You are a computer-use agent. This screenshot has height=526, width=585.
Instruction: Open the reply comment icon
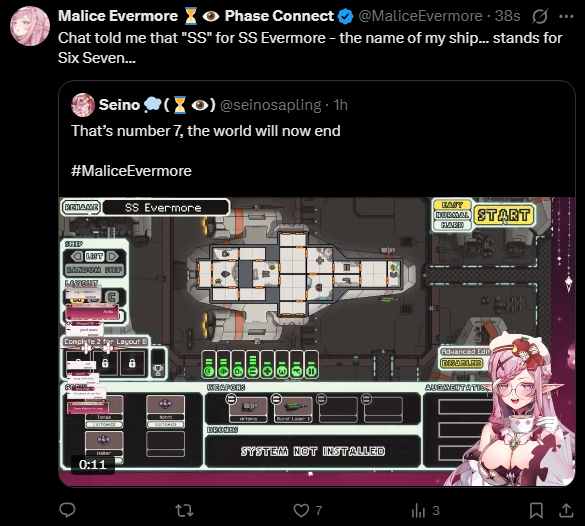(68, 510)
